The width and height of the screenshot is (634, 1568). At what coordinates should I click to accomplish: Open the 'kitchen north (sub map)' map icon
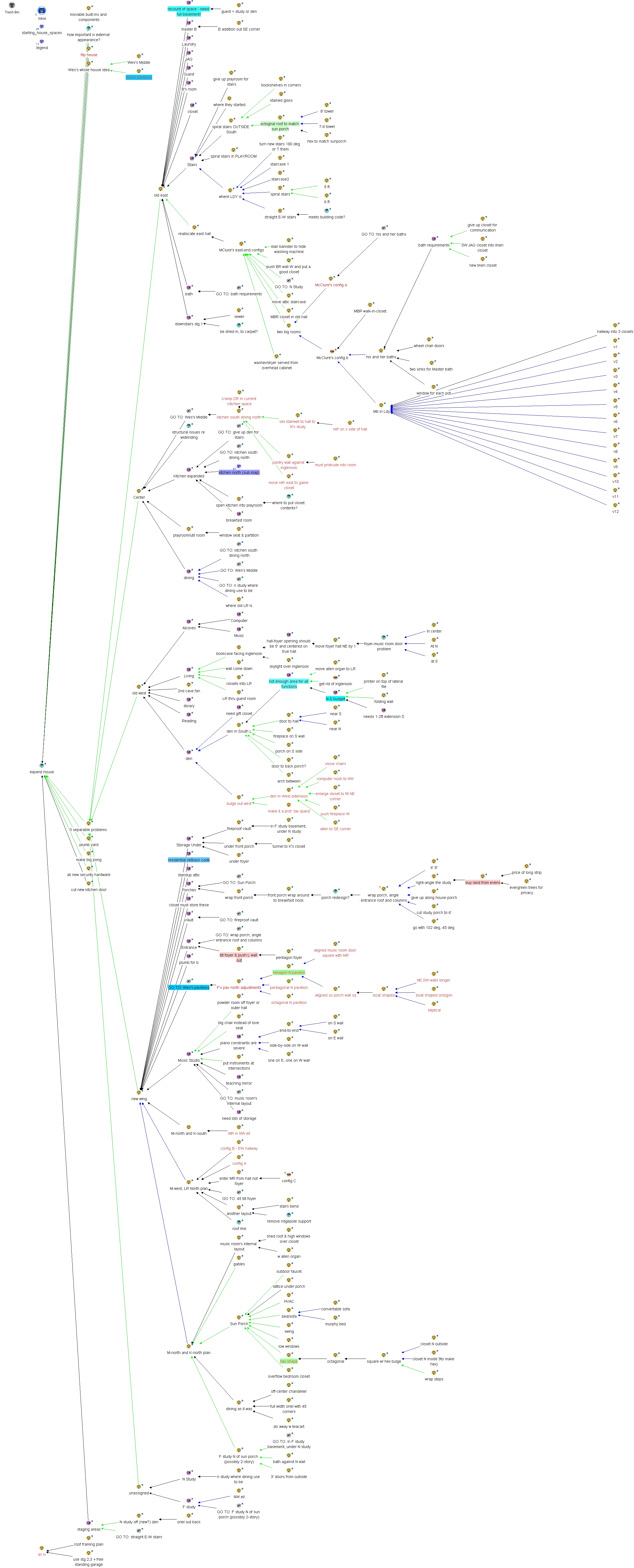(x=239, y=466)
